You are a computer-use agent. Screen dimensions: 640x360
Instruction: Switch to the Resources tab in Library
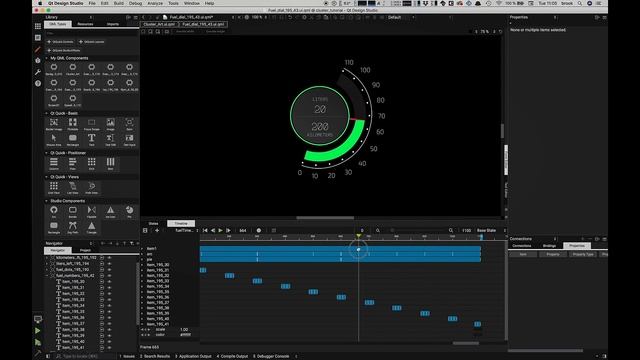85,24
